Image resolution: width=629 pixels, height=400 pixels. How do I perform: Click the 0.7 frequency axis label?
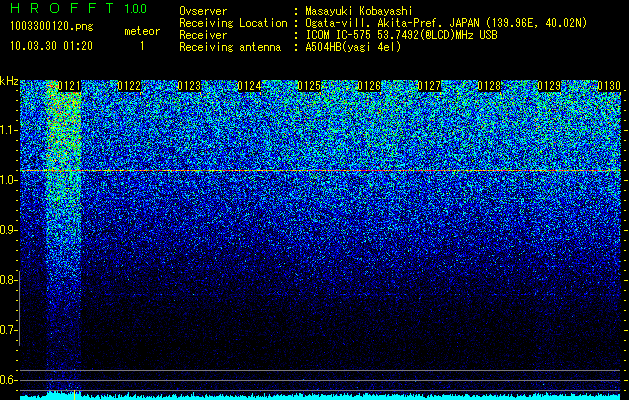[8, 330]
